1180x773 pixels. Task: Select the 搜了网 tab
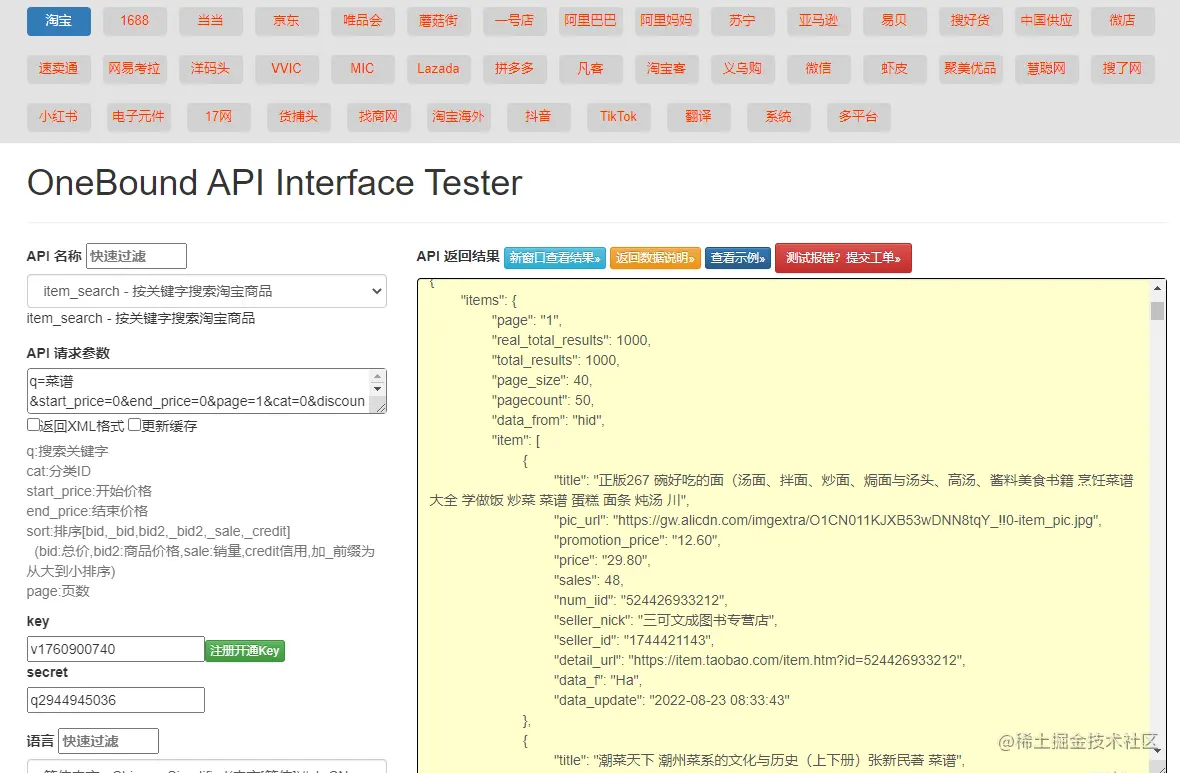coord(1123,68)
